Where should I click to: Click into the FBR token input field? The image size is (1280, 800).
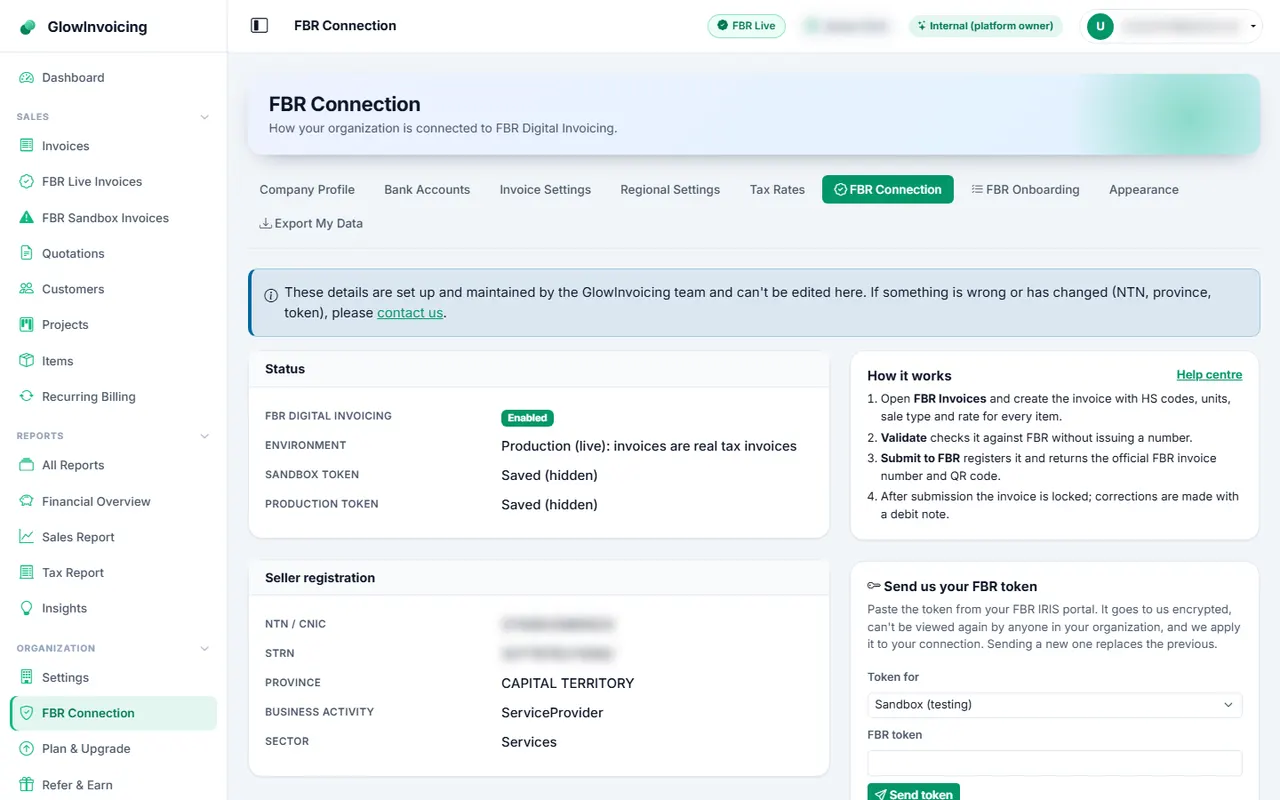[1055, 763]
